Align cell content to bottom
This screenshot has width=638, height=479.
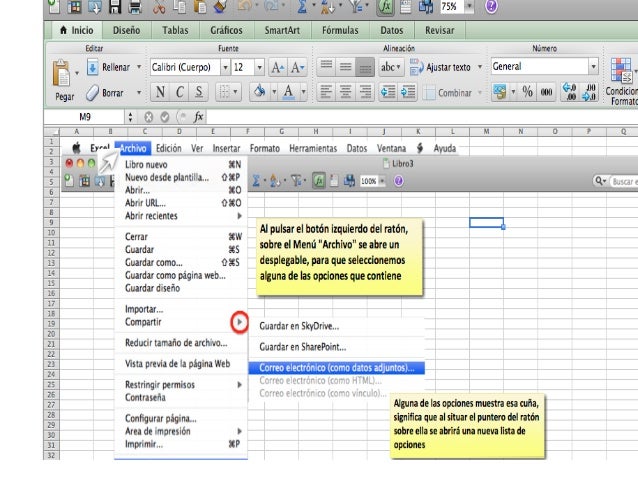coord(365,67)
